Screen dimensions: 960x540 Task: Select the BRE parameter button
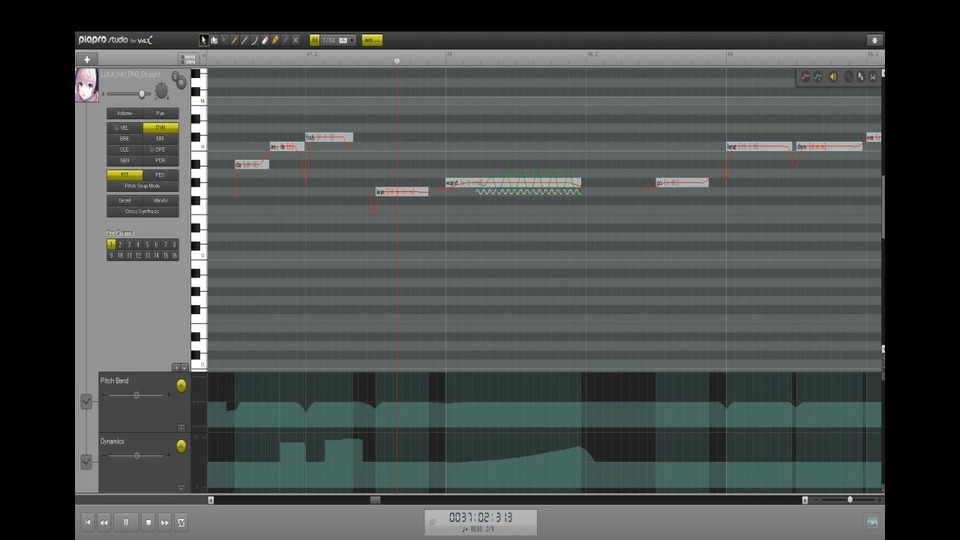[x=124, y=138]
